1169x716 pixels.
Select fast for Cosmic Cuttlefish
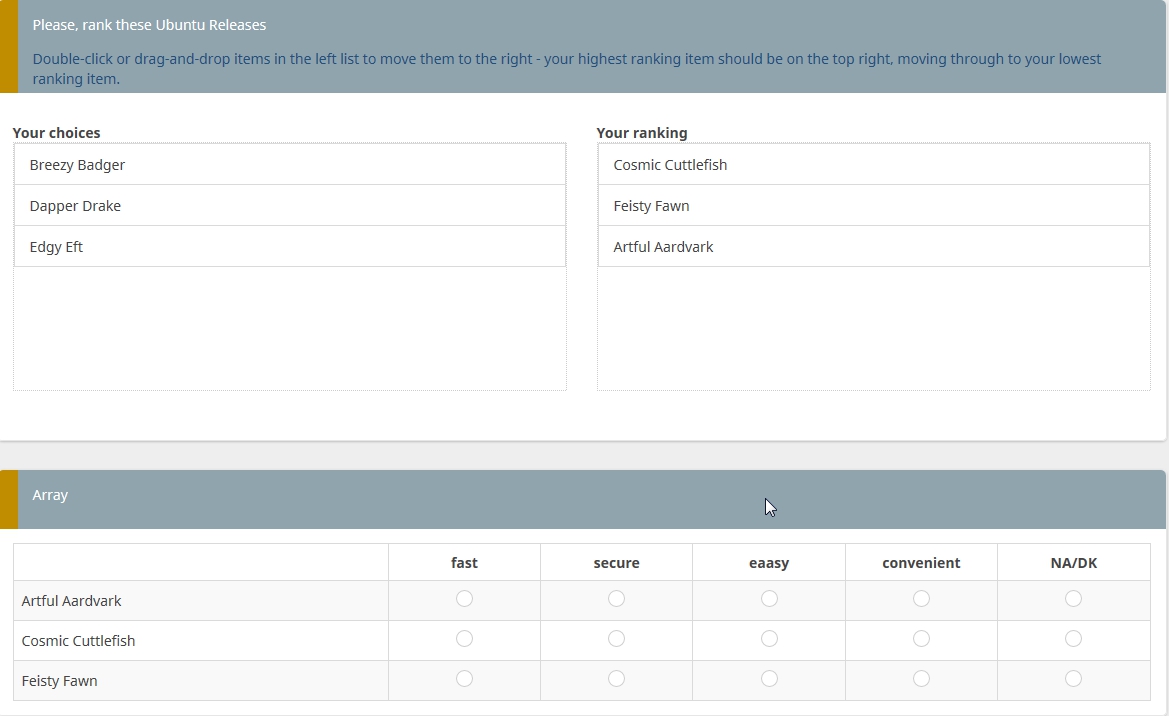coord(464,639)
